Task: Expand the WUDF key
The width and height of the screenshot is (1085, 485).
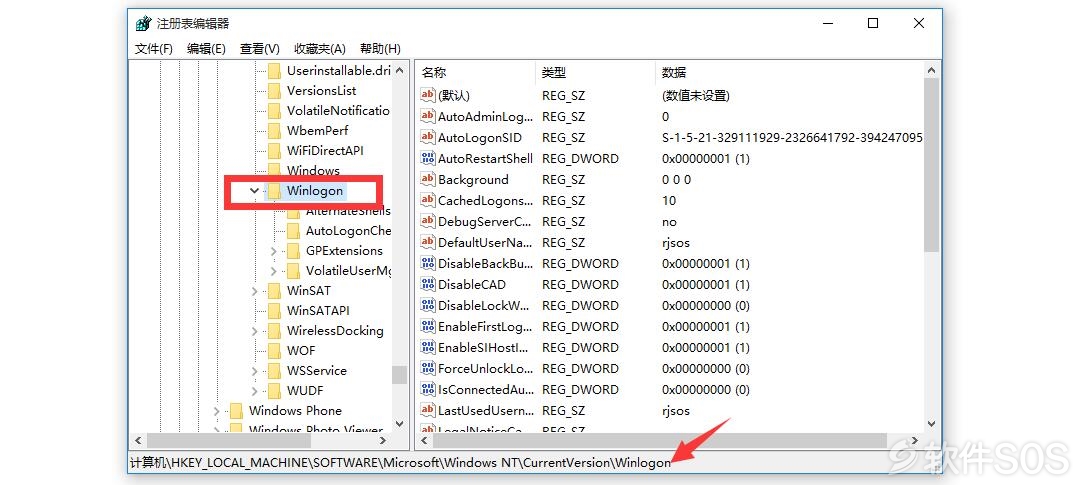Action: pos(255,391)
